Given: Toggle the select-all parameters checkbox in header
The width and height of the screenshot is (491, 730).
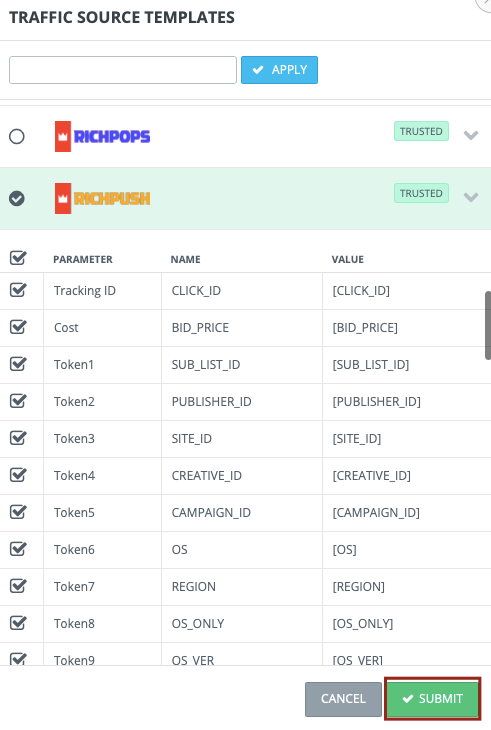Looking at the screenshot, I should coord(18,258).
